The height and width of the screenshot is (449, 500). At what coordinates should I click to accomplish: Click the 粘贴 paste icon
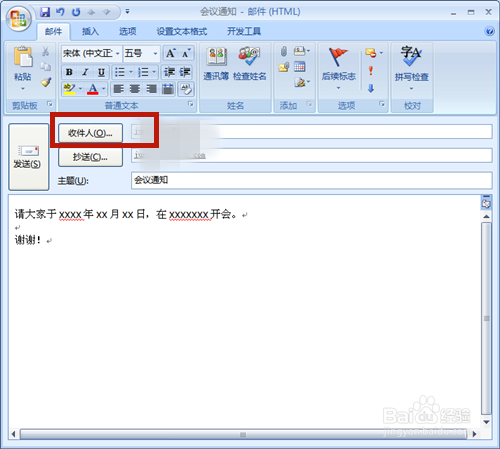click(x=23, y=56)
